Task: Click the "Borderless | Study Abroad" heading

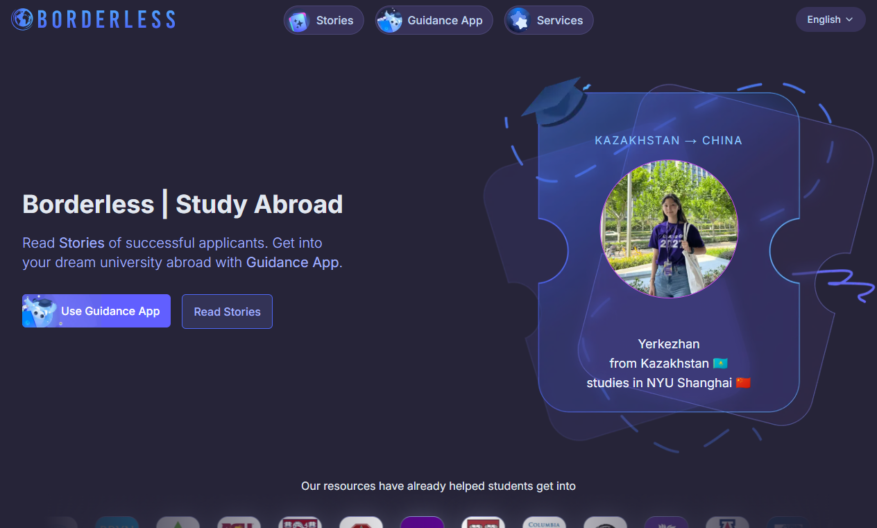Action: point(182,204)
